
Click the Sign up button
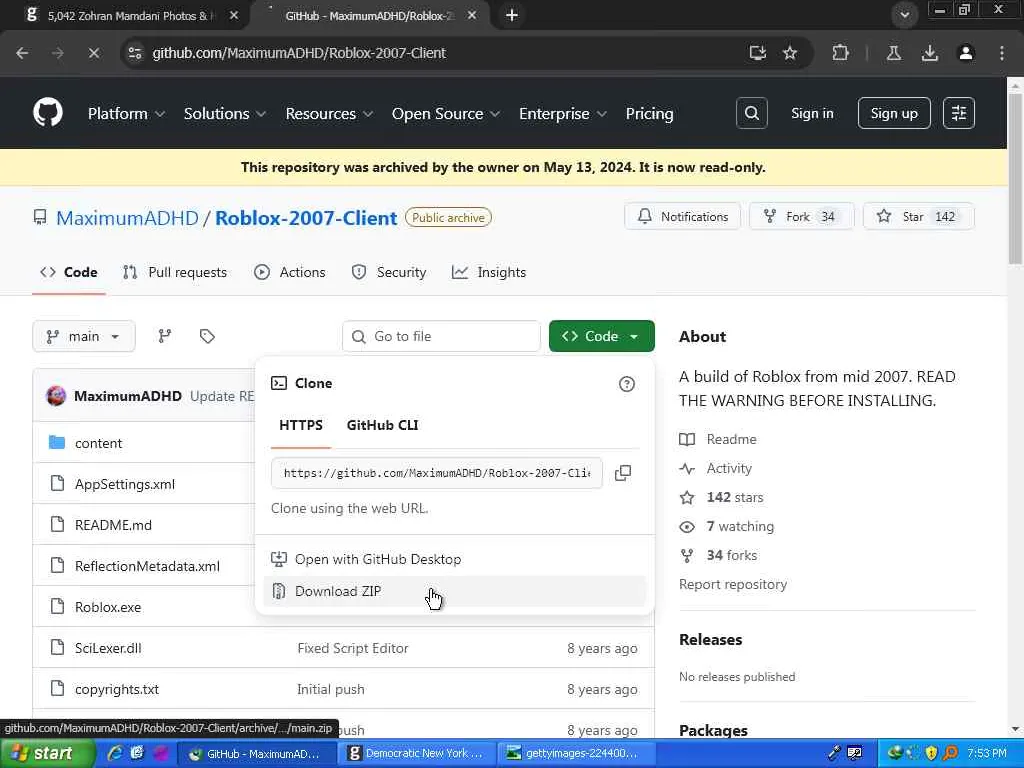894,113
